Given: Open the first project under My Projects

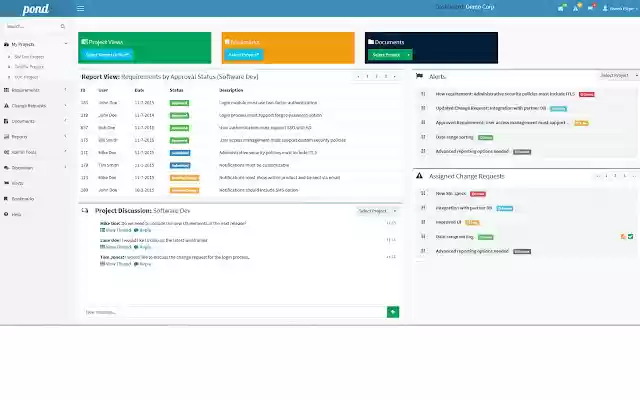Looking at the screenshot, I should click(x=29, y=57).
